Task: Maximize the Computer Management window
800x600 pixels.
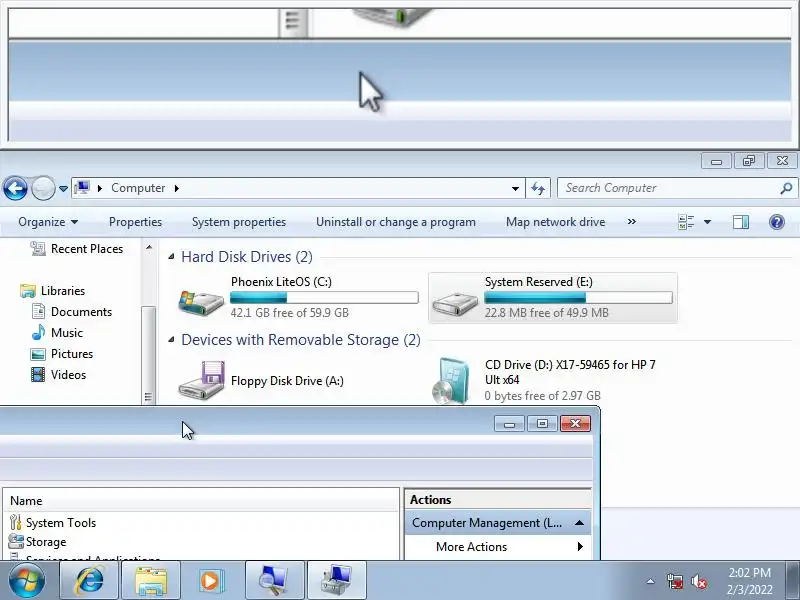Action: pos(542,423)
